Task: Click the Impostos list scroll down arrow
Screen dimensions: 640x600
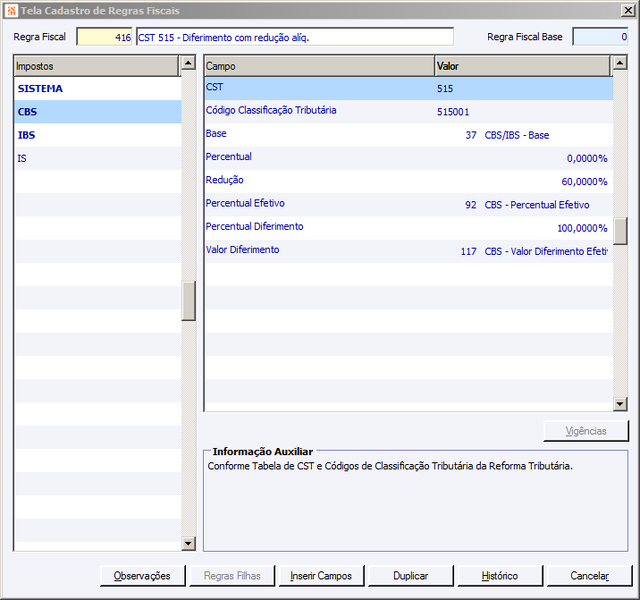Action: [x=188, y=543]
